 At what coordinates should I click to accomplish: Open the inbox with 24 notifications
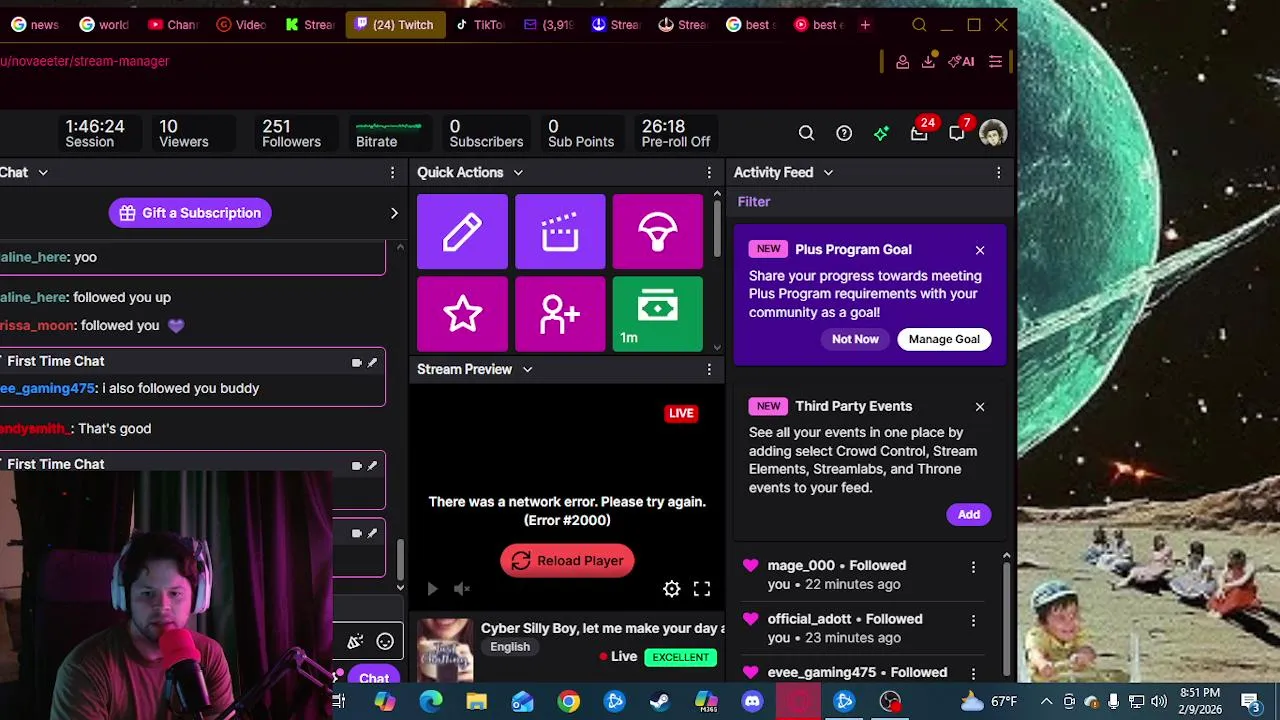tap(919, 133)
